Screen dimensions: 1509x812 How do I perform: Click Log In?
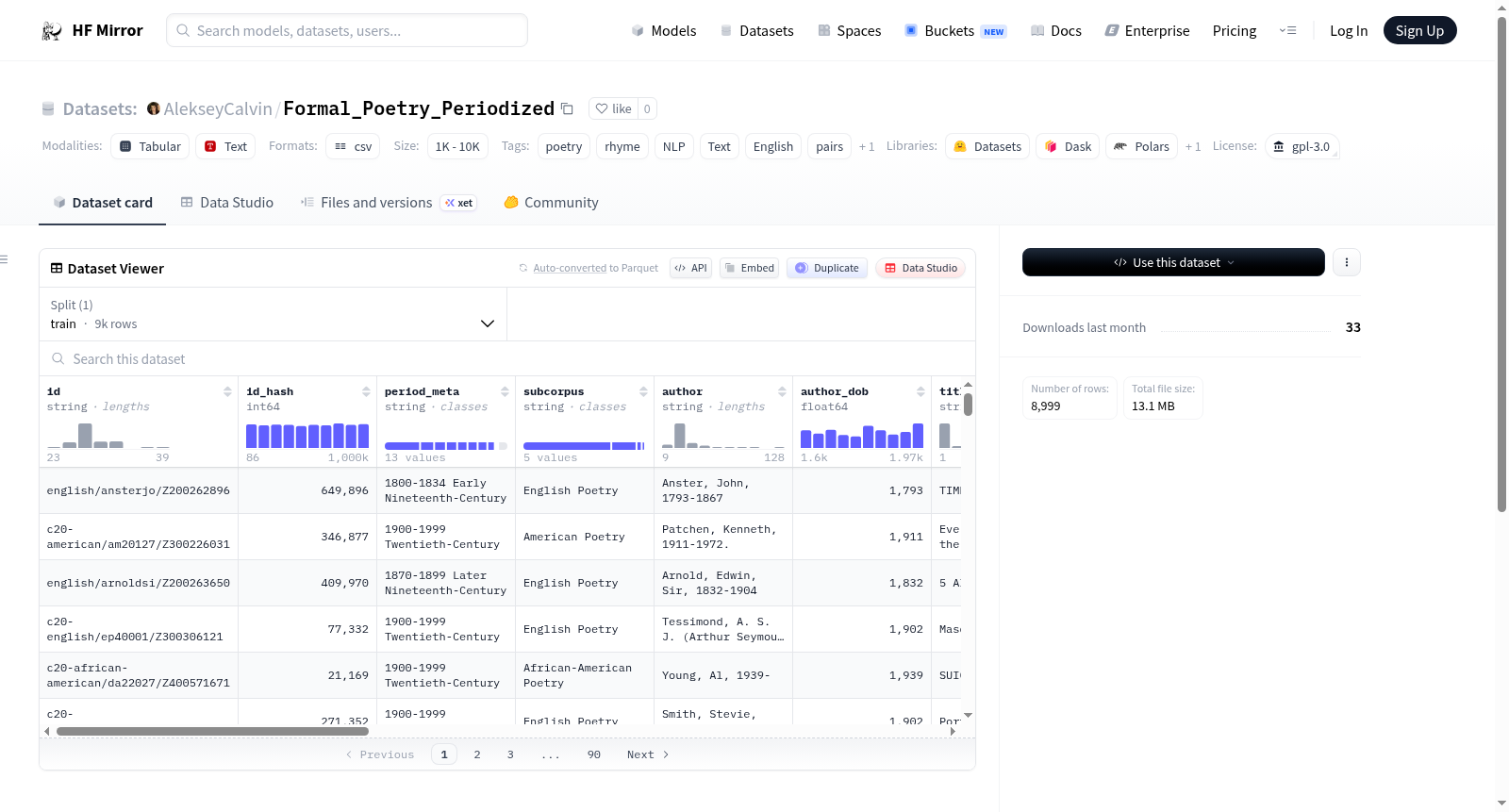pyautogui.click(x=1349, y=31)
